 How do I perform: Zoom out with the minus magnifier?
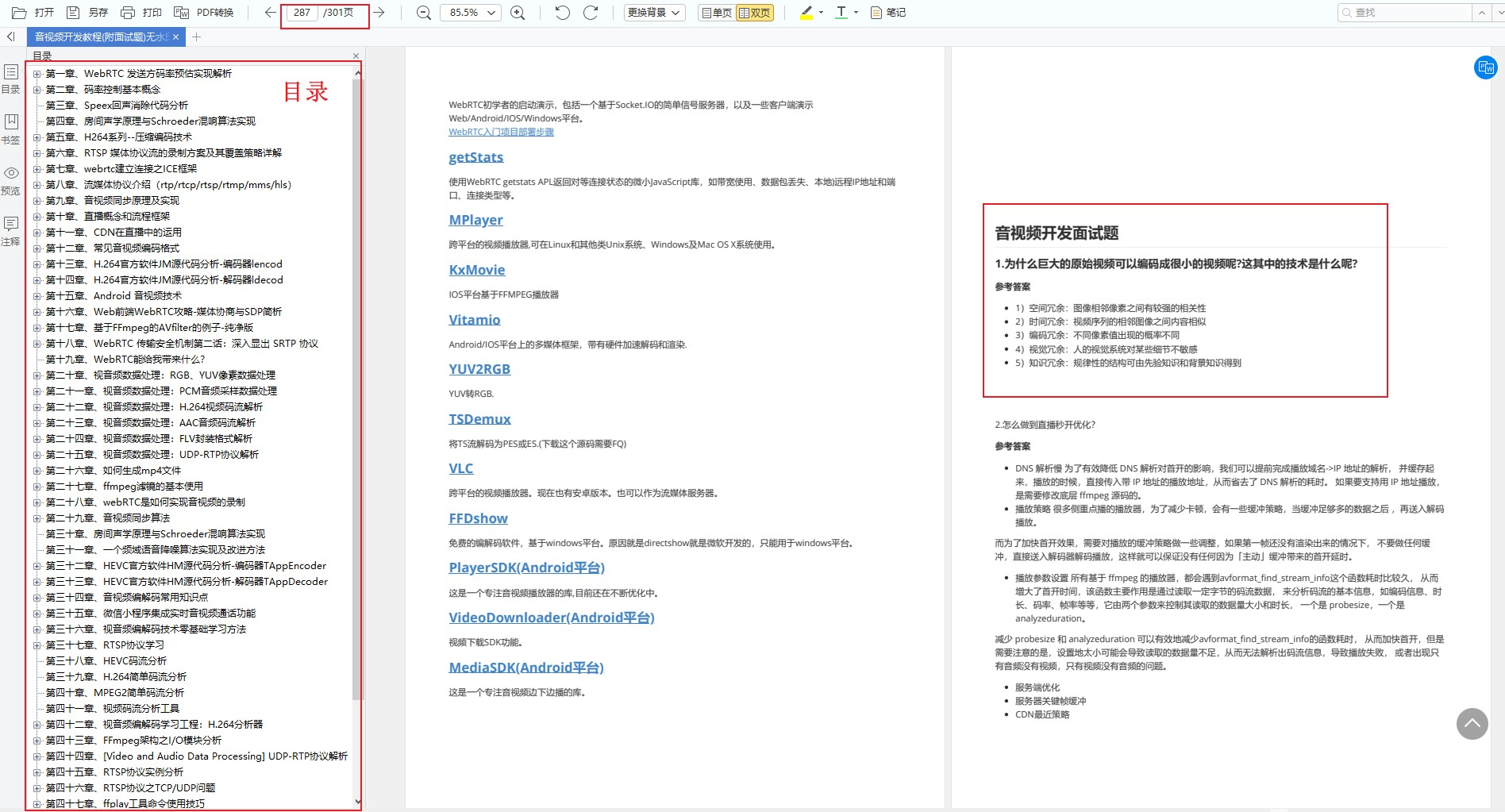tap(424, 13)
